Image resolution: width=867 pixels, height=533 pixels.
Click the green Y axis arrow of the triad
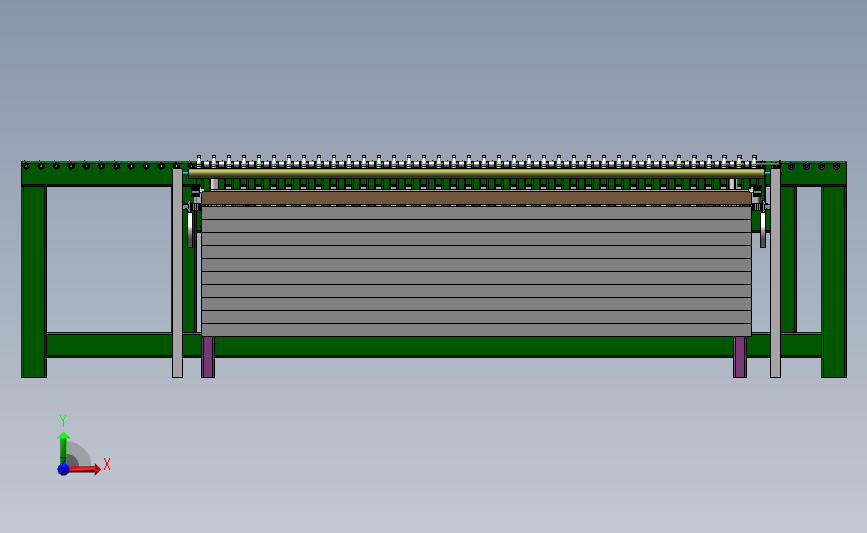[x=63, y=448]
